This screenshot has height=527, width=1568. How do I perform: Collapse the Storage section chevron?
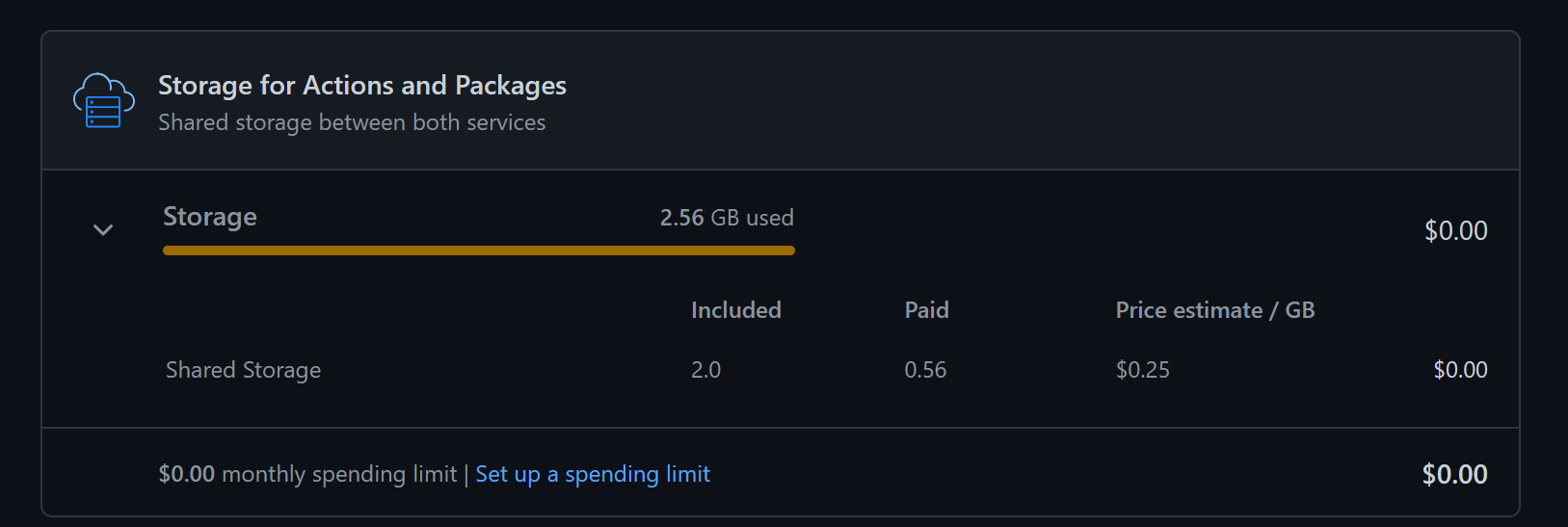tap(103, 229)
